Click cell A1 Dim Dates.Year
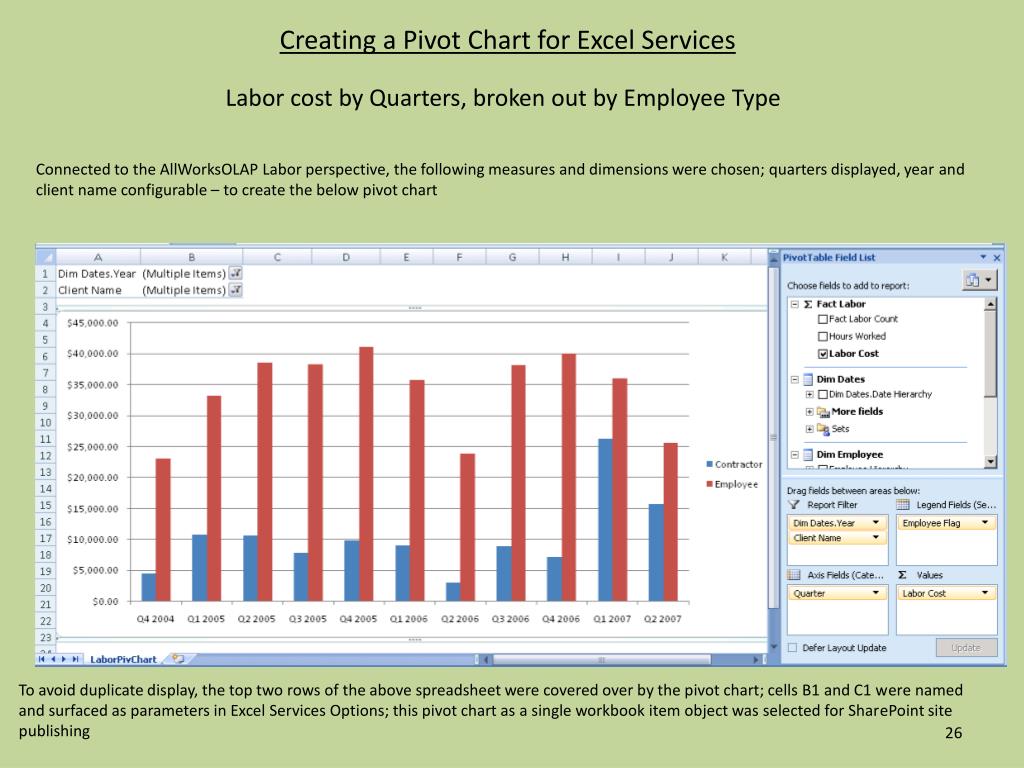Viewport: 1024px width, 768px height. pyautogui.click(x=98, y=274)
